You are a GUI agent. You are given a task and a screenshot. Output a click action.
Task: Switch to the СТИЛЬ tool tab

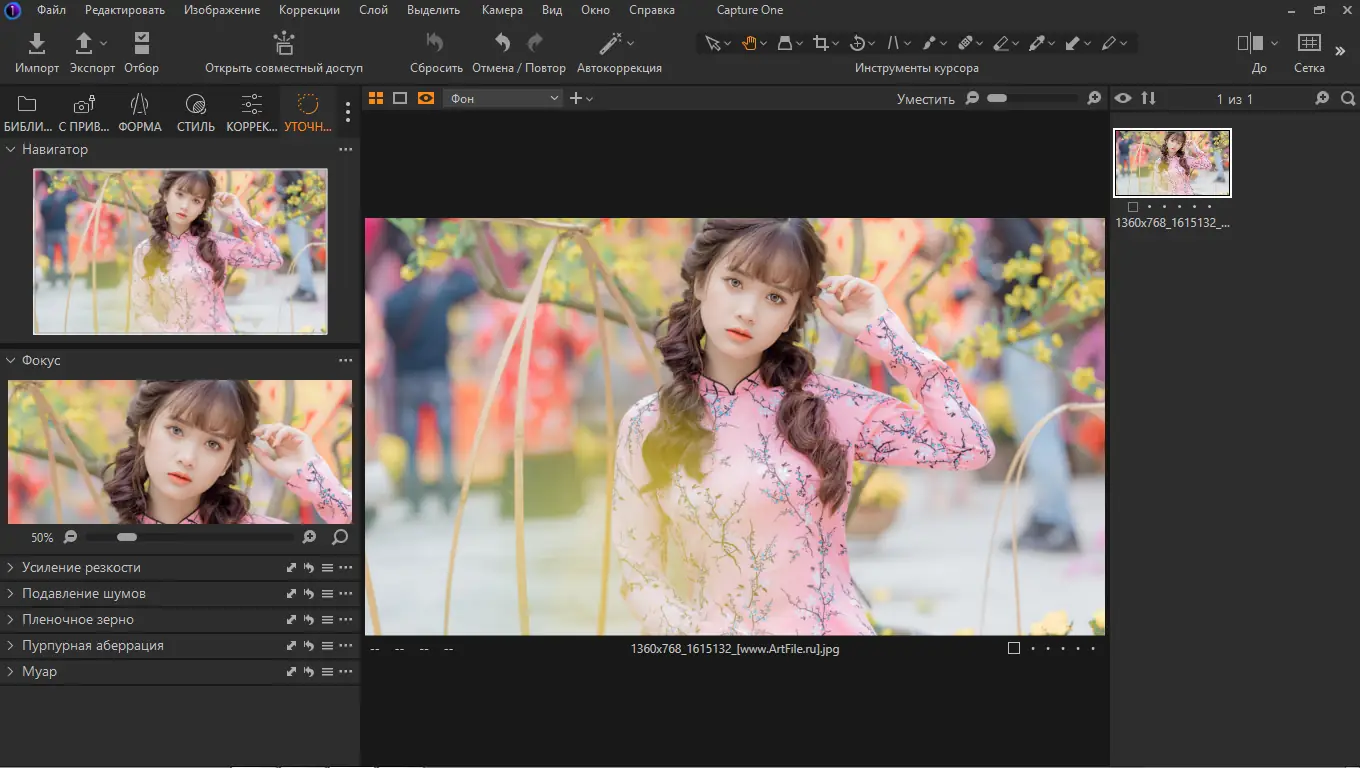tap(196, 112)
